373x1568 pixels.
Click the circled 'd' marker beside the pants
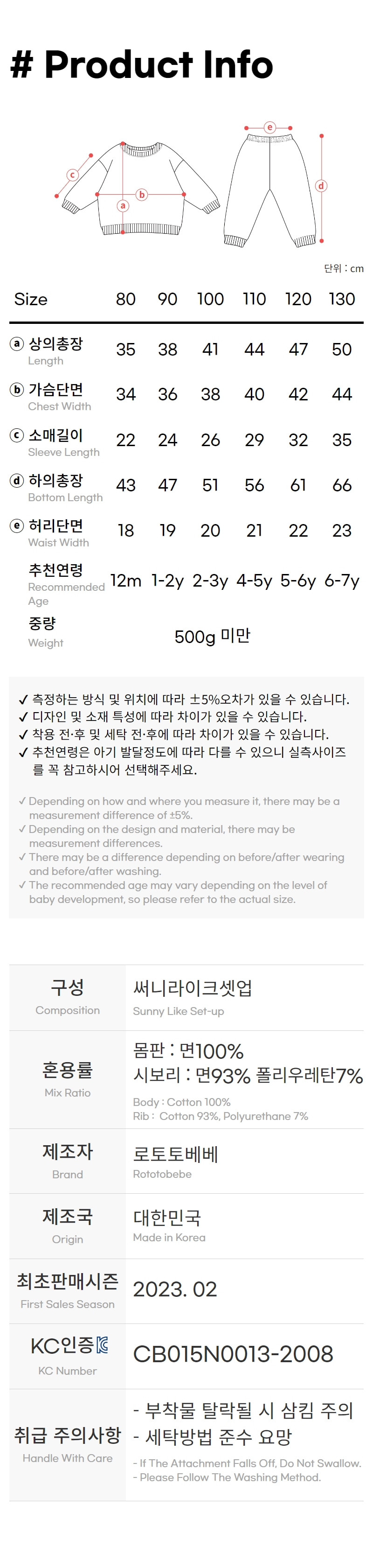pos(321,186)
